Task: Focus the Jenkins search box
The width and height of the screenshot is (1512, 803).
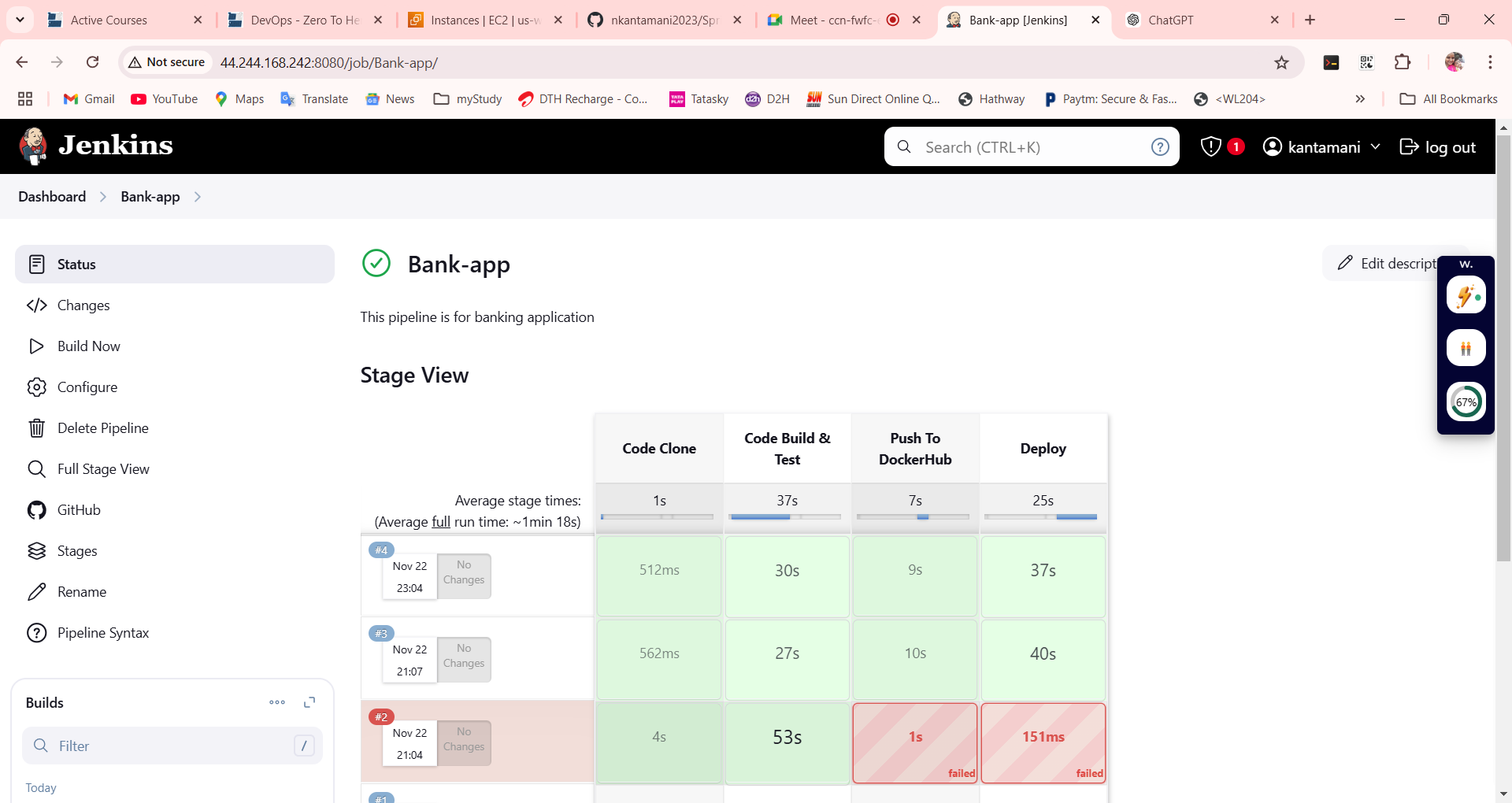Action: tap(1032, 147)
